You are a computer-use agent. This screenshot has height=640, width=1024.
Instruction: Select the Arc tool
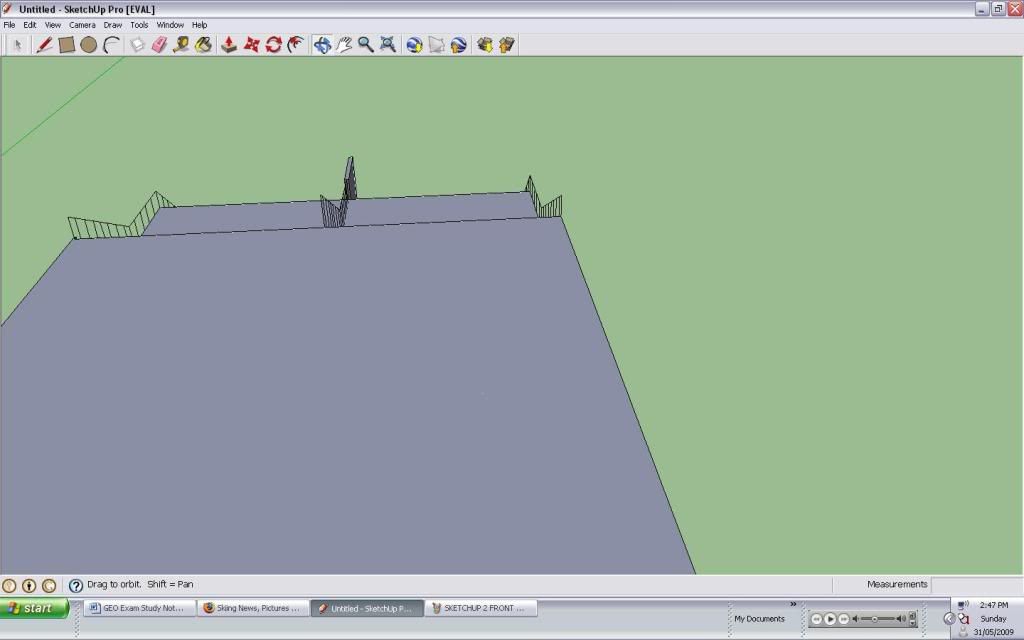pyautogui.click(x=110, y=44)
